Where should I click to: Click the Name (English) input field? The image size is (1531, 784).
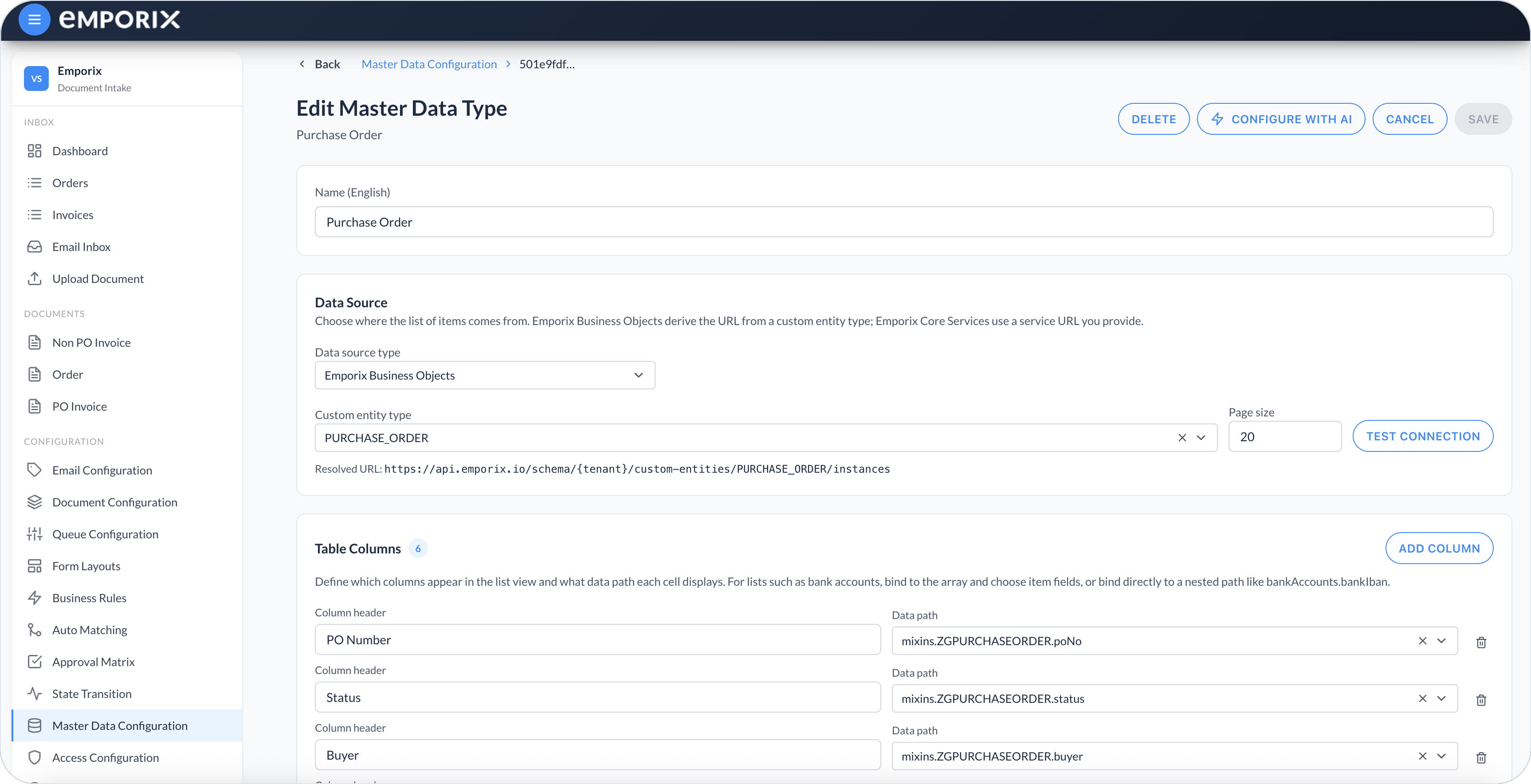pos(903,222)
